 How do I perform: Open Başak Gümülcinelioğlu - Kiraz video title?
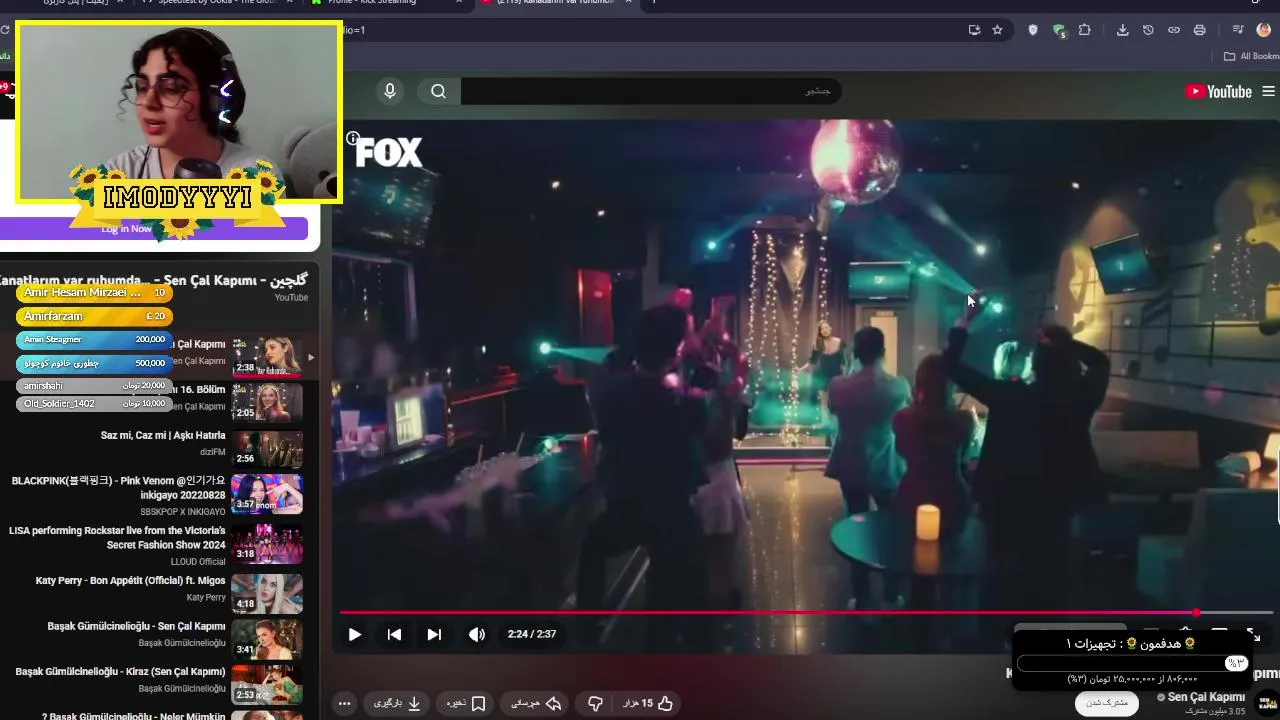click(121, 672)
